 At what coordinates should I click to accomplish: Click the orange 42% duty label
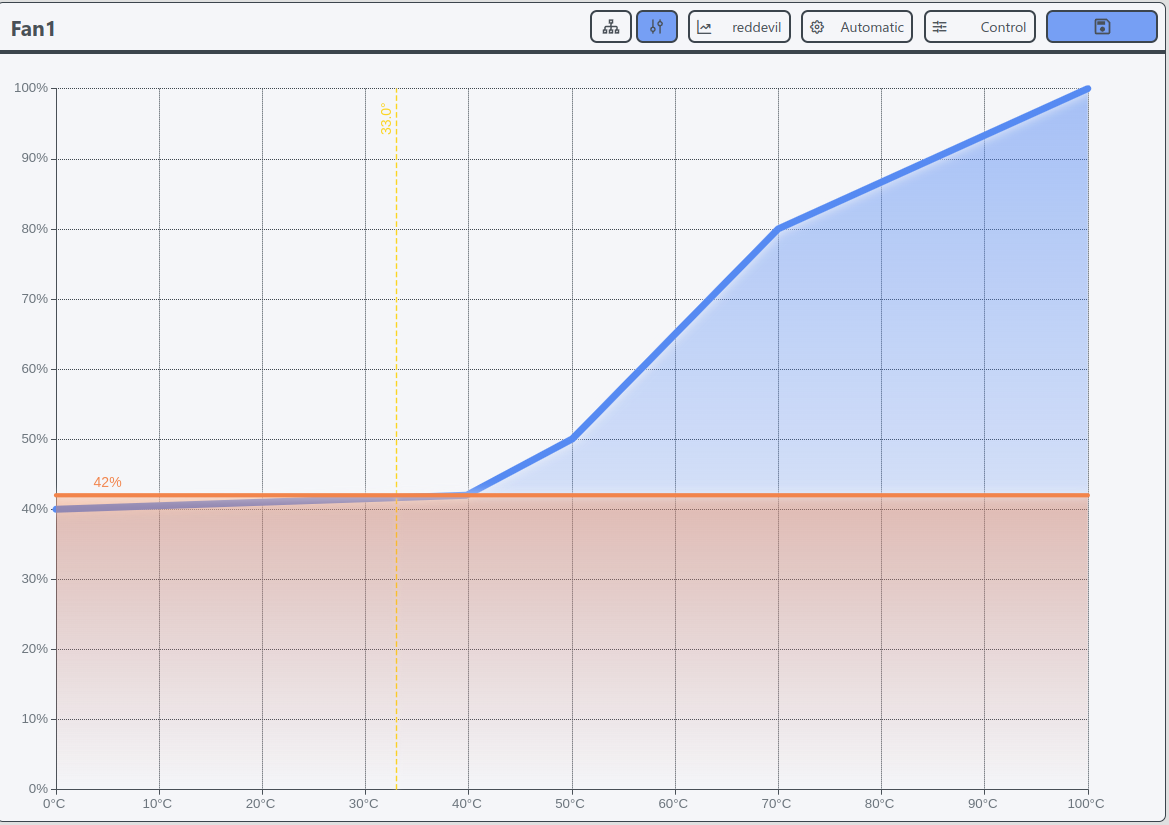[x=107, y=482]
